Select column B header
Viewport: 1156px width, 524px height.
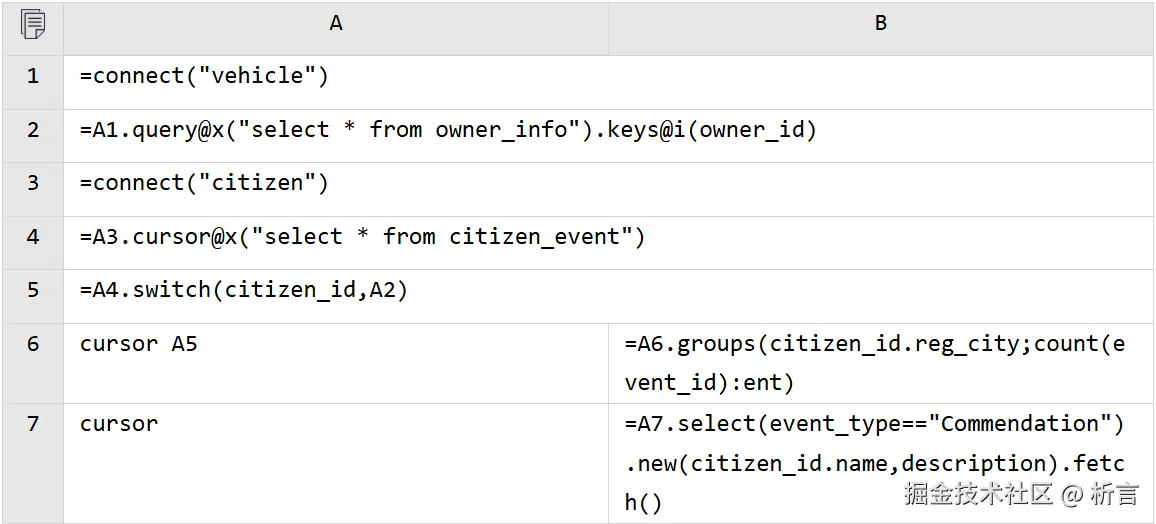[880, 24]
